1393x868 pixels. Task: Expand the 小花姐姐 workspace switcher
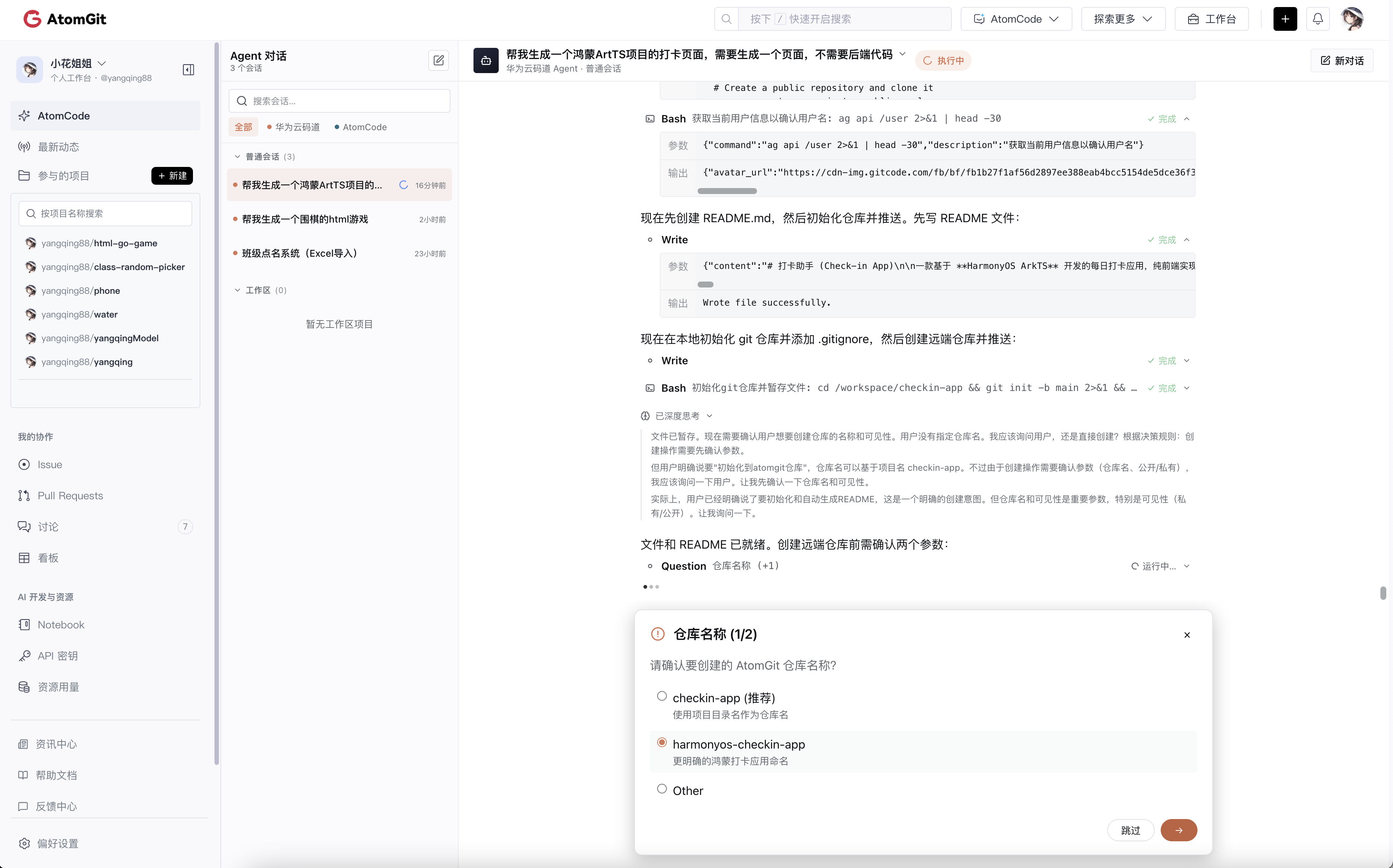[x=102, y=63]
